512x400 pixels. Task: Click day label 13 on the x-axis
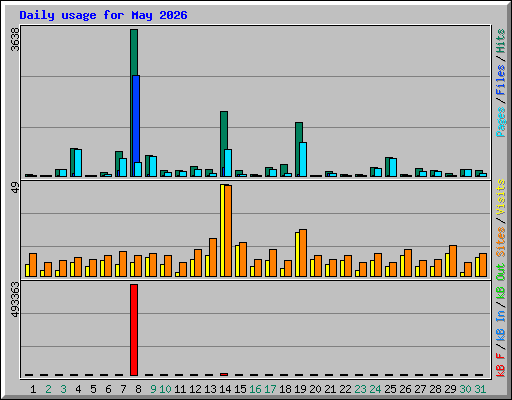tap(210, 389)
